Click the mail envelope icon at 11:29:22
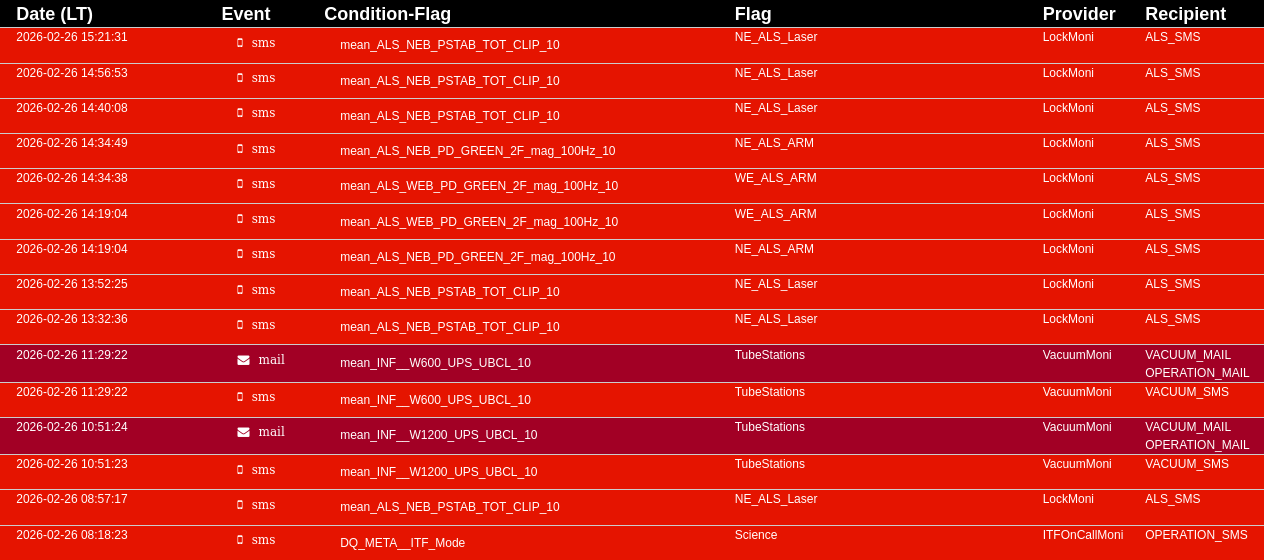 [243, 360]
